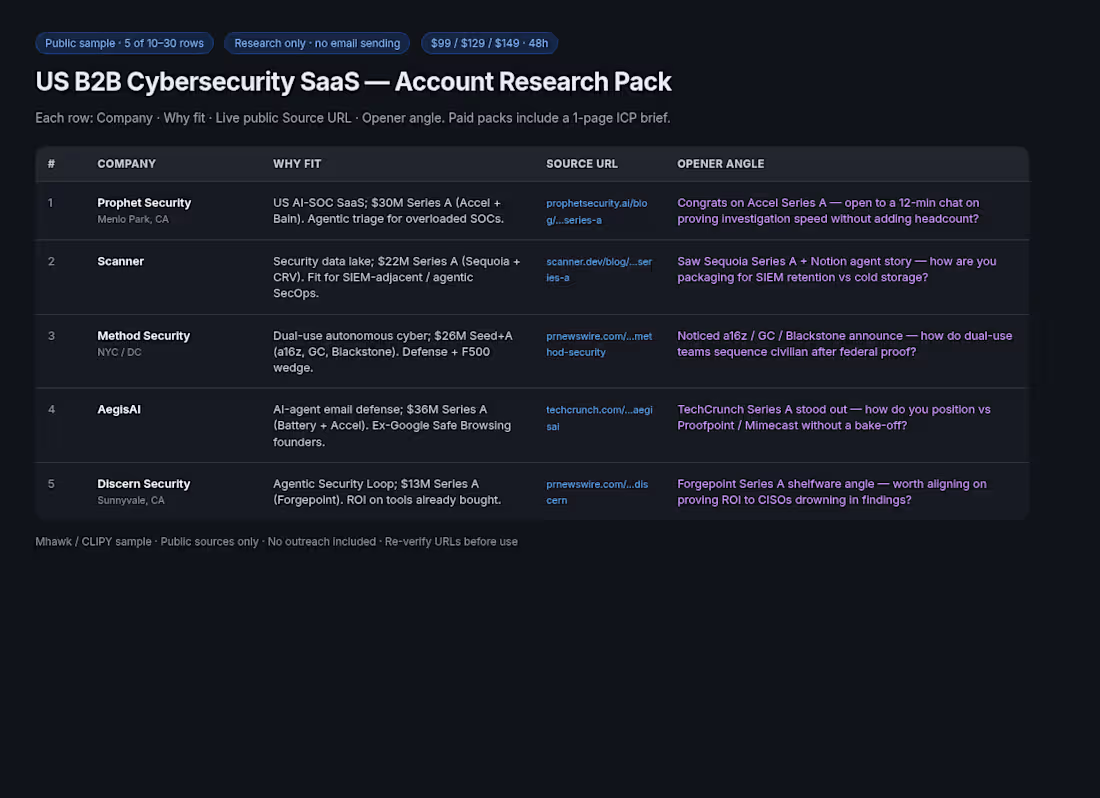Click the 'AI-agent email defense' why-fit text
The height and width of the screenshot is (798, 1100).
coord(391,426)
